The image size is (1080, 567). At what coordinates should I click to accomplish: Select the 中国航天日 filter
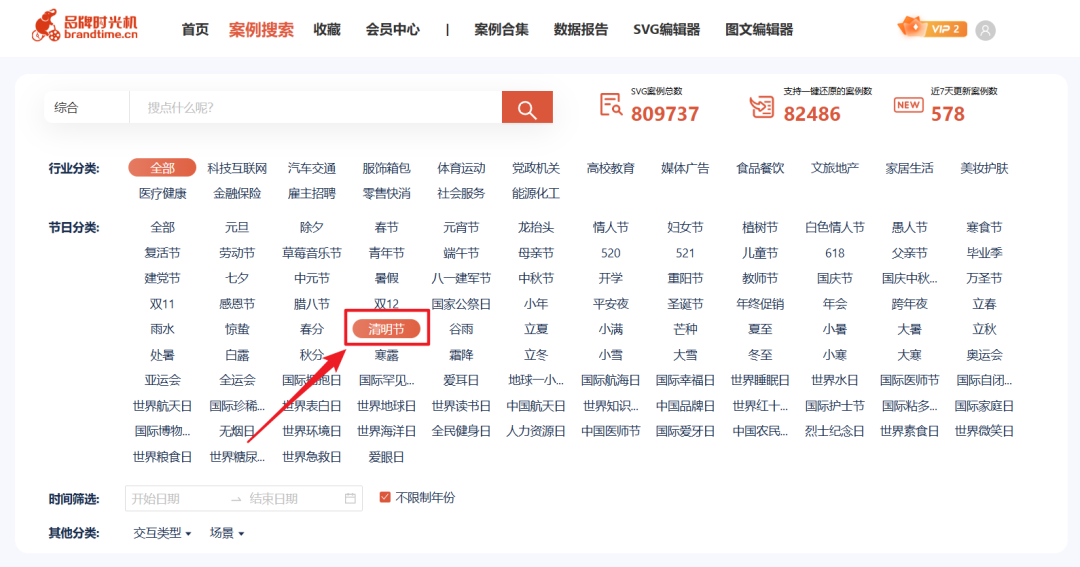click(536, 406)
